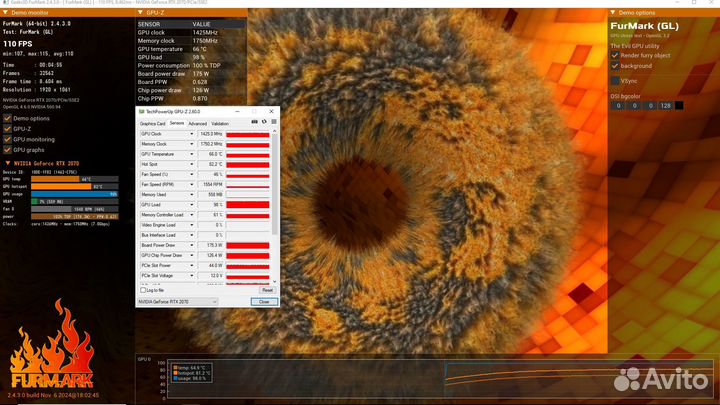Click the FurMark (GL) title in Demo options

(x=644, y=26)
